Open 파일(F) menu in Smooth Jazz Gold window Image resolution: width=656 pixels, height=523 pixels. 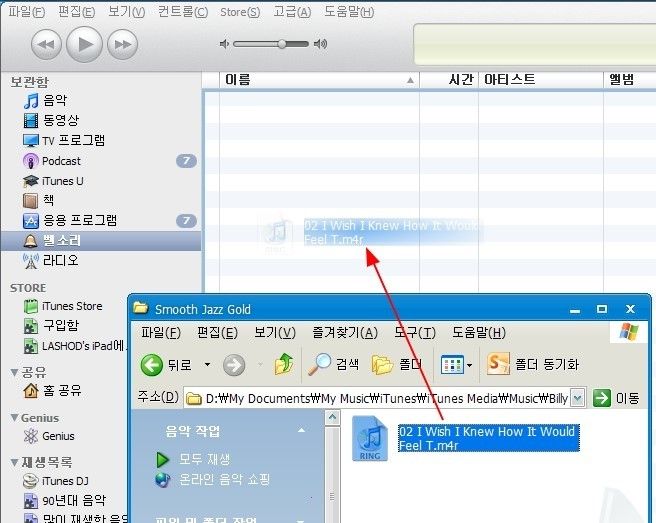(161, 333)
